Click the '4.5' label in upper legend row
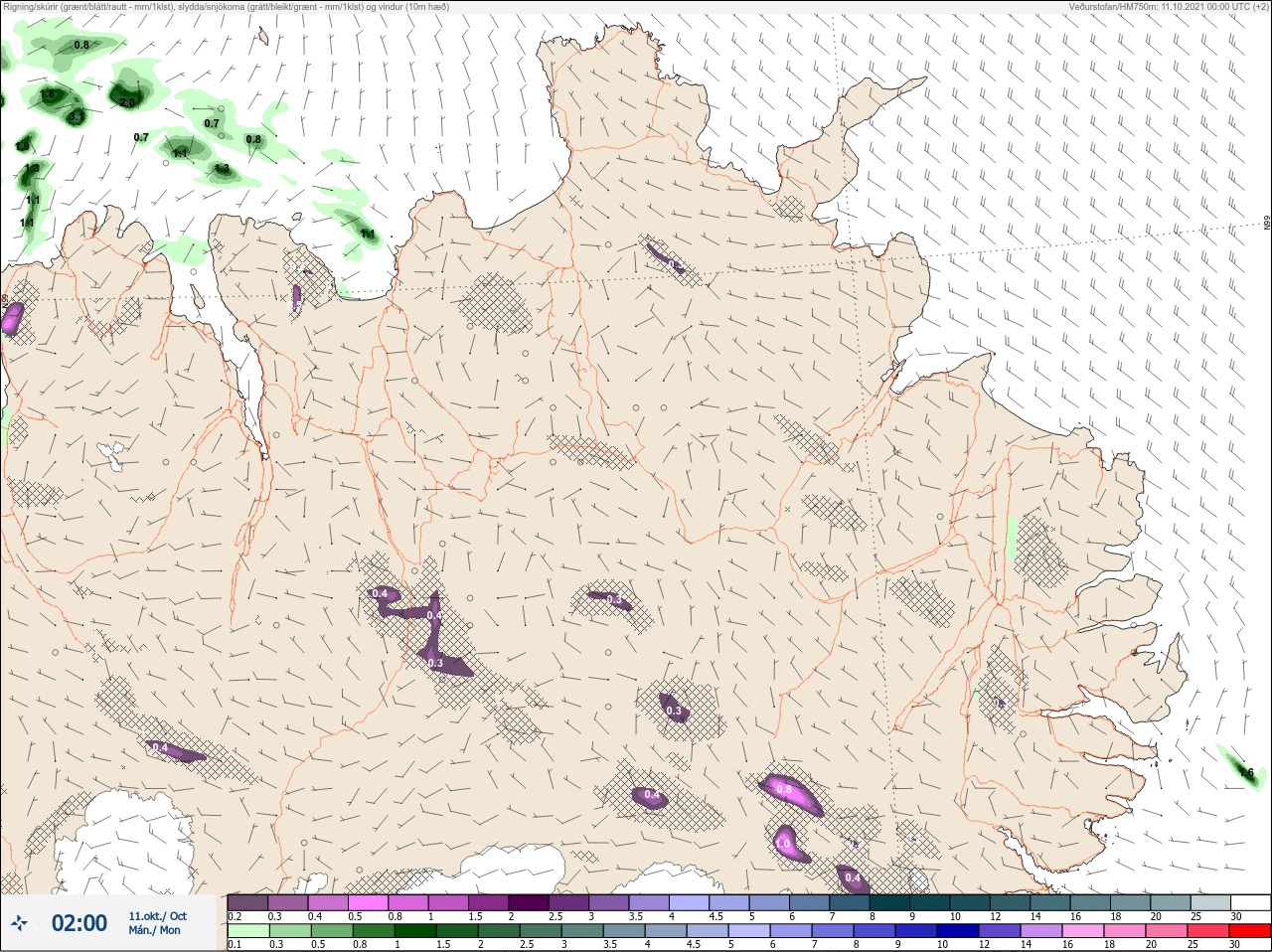 [x=715, y=916]
